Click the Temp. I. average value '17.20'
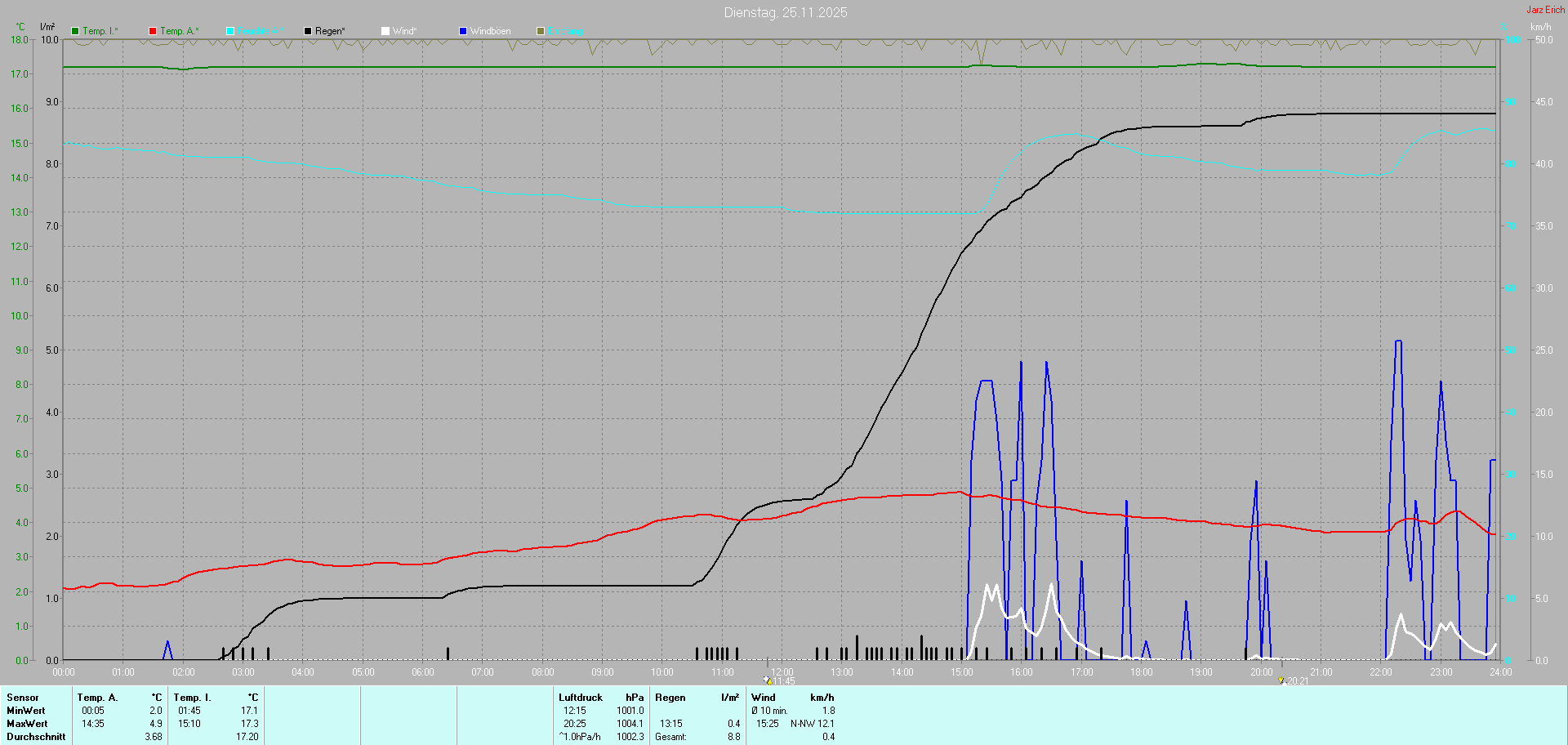This screenshot has width=1568, height=745. (x=247, y=737)
